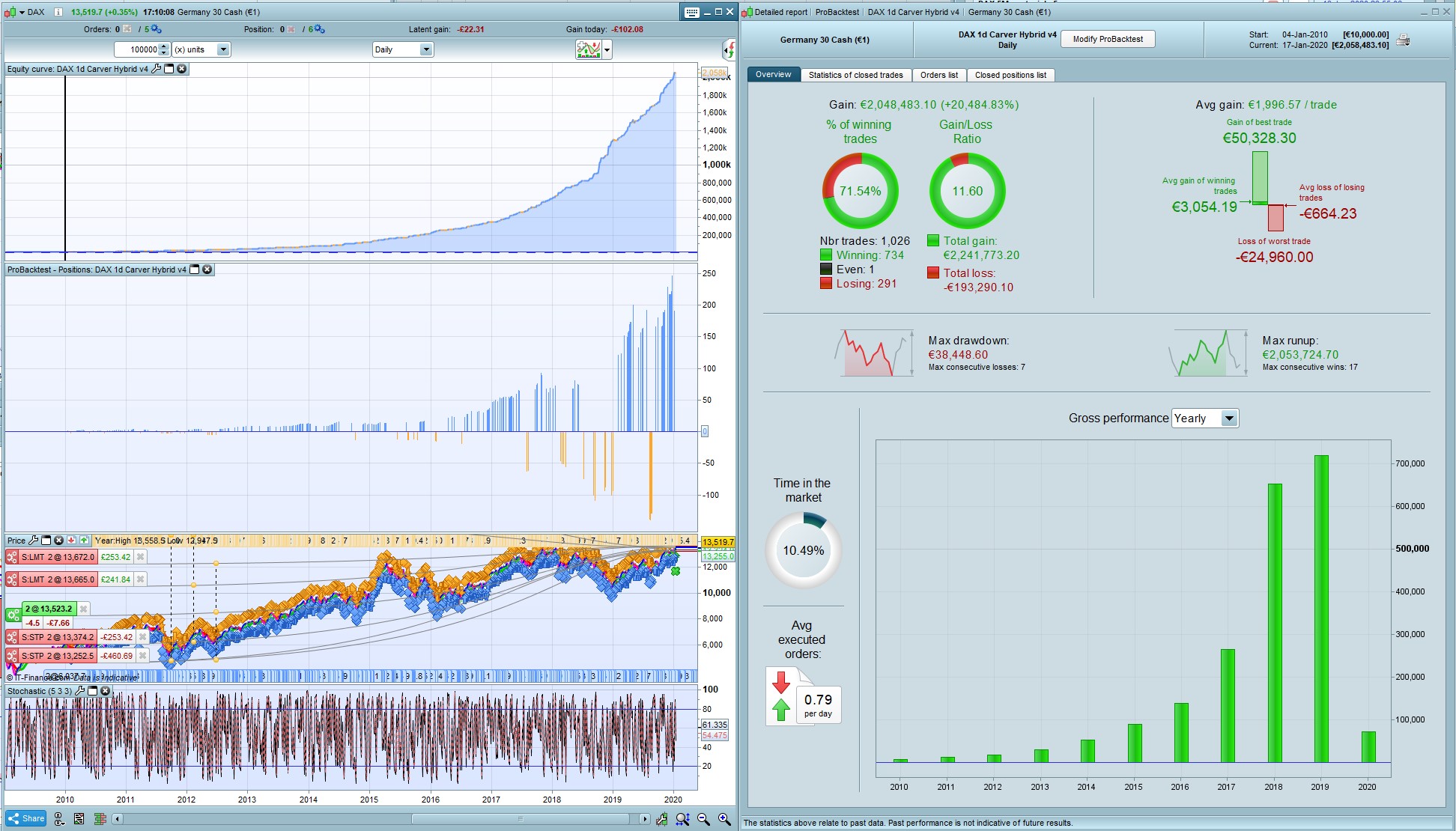Expand the (x) units dropdown

tap(222, 49)
